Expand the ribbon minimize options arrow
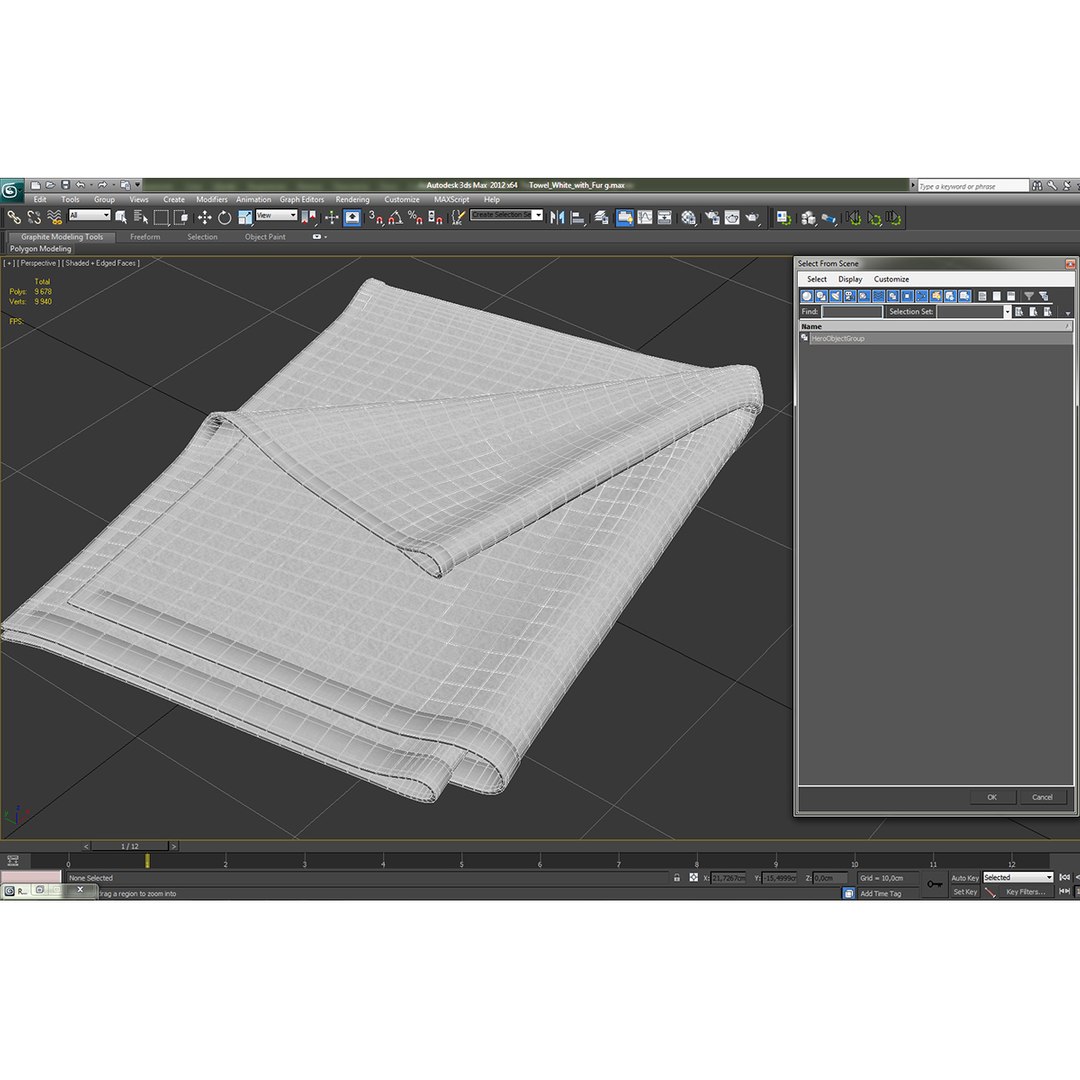 pyautogui.click(x=325, y=237)
